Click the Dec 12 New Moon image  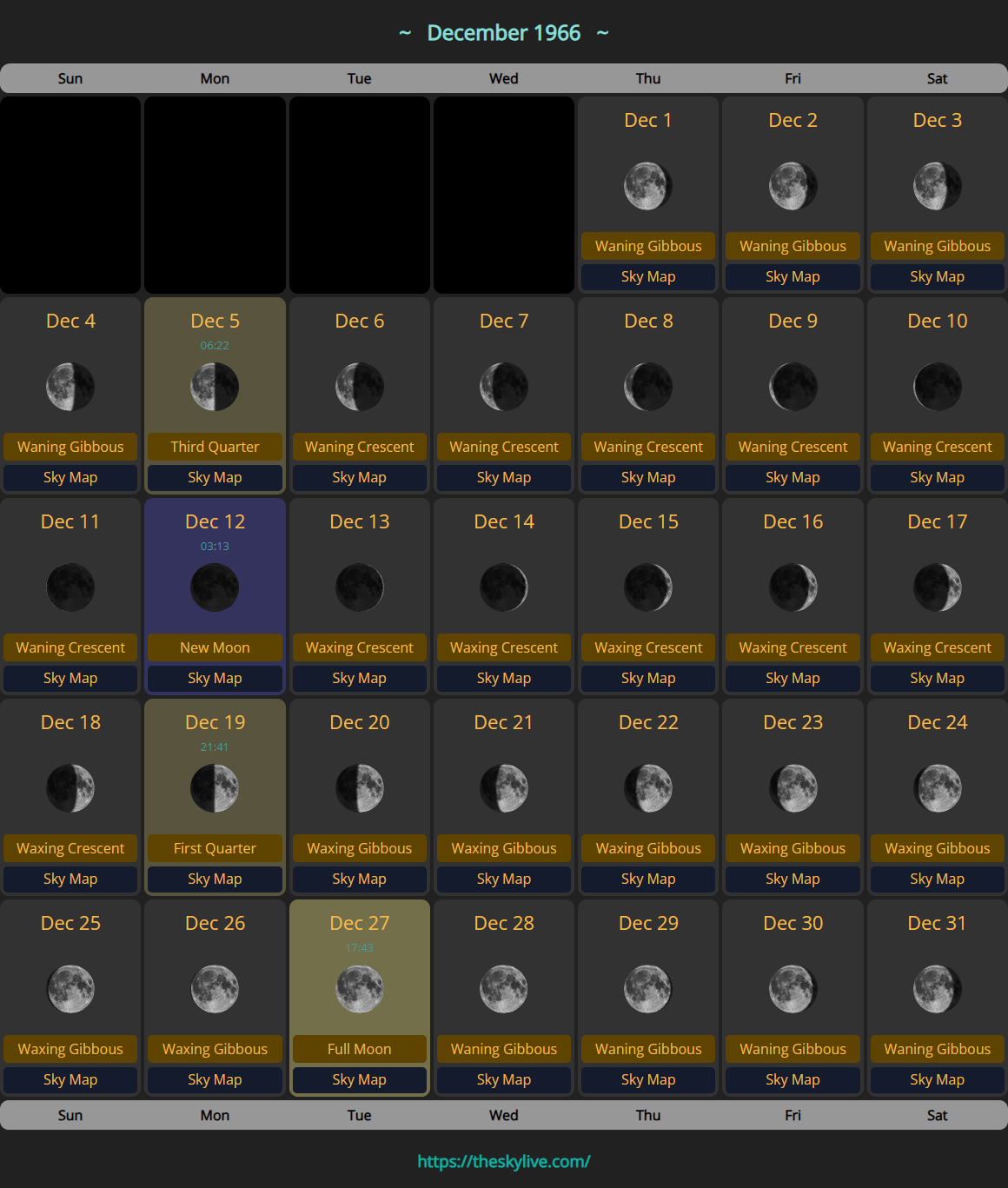pyautogui.click(x=215, y=587)
